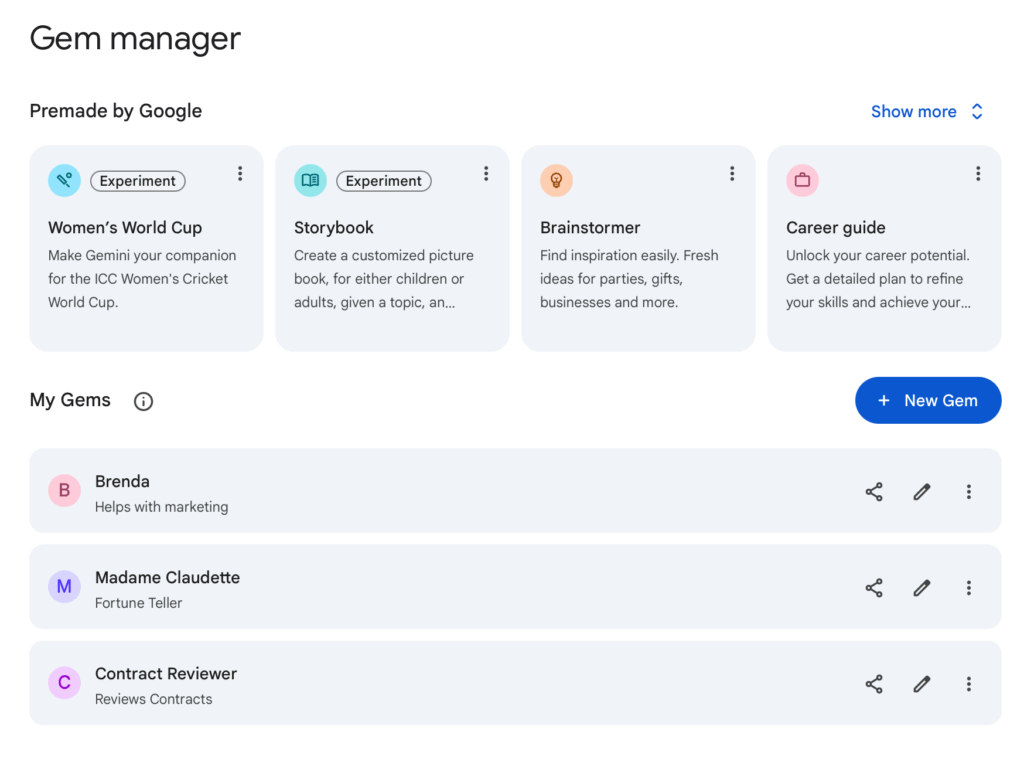
Task: Share the Brenda gem
Action: [874, 492]
